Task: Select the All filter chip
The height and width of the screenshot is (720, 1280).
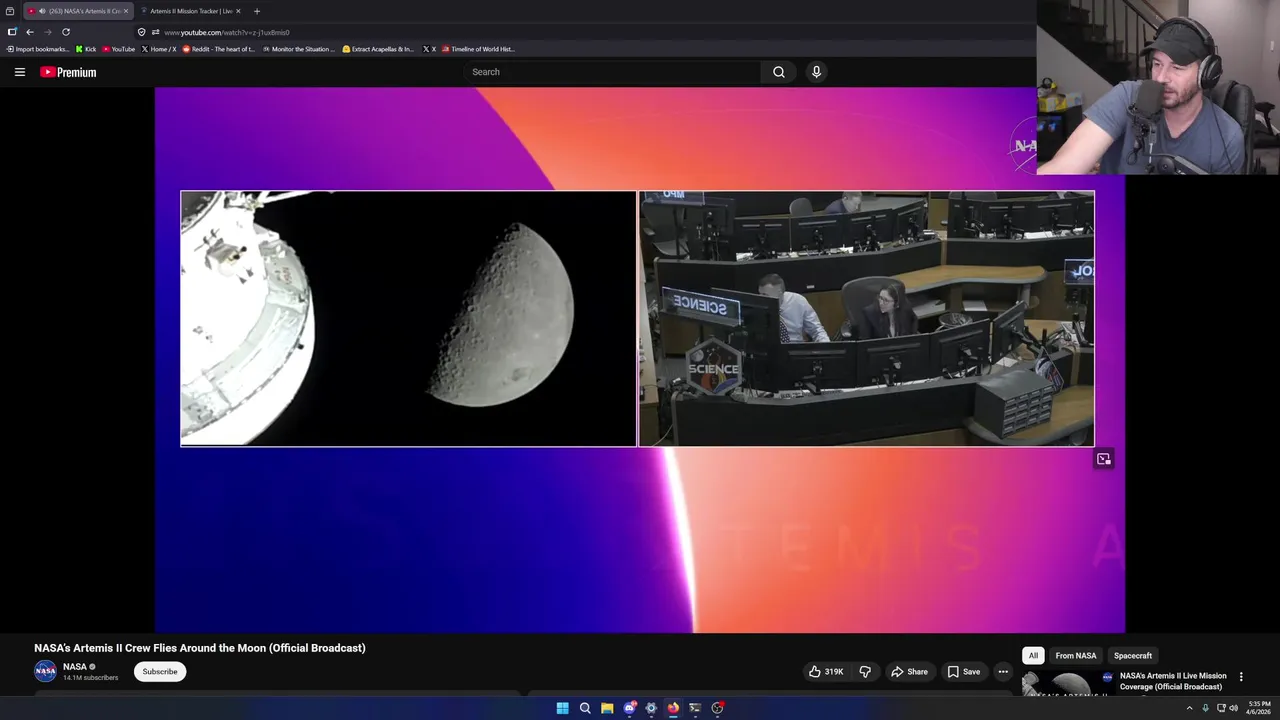Action: click(x=1033, y=656)
